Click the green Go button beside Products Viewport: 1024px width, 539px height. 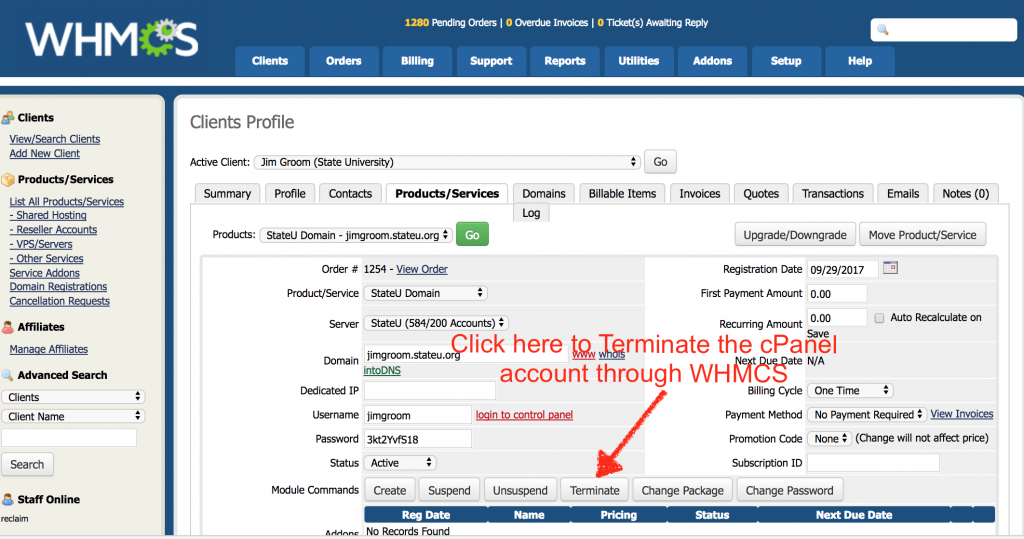coord(472,235)
